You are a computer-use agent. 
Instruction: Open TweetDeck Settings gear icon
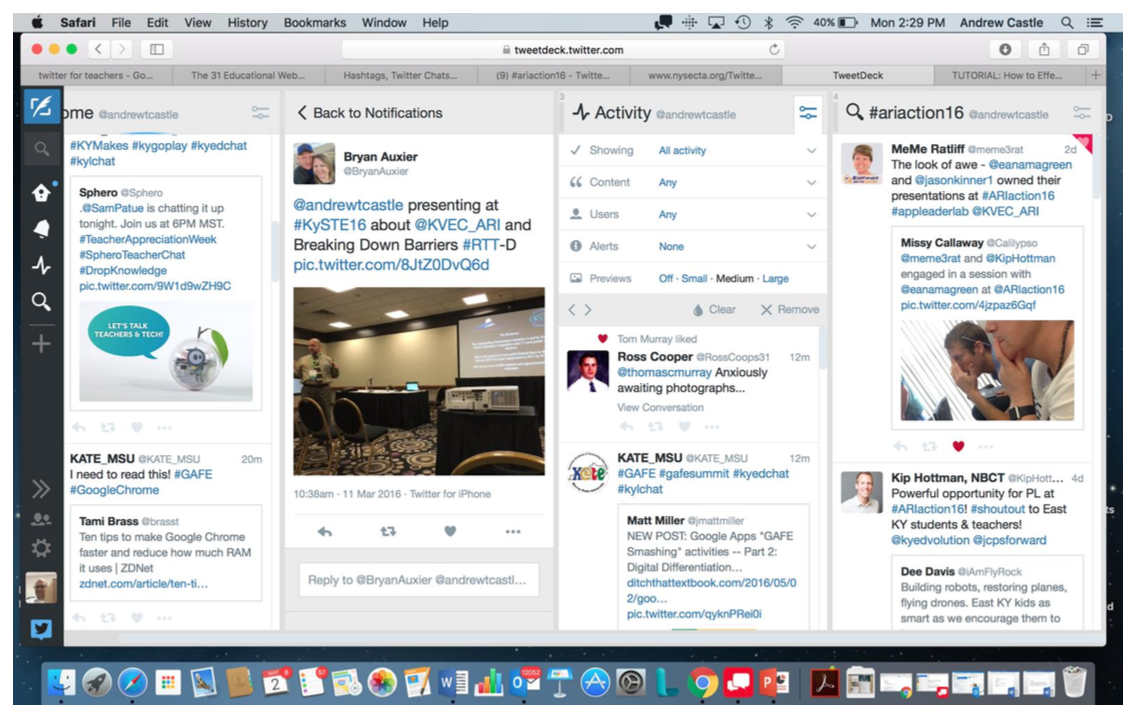(41, 548)
